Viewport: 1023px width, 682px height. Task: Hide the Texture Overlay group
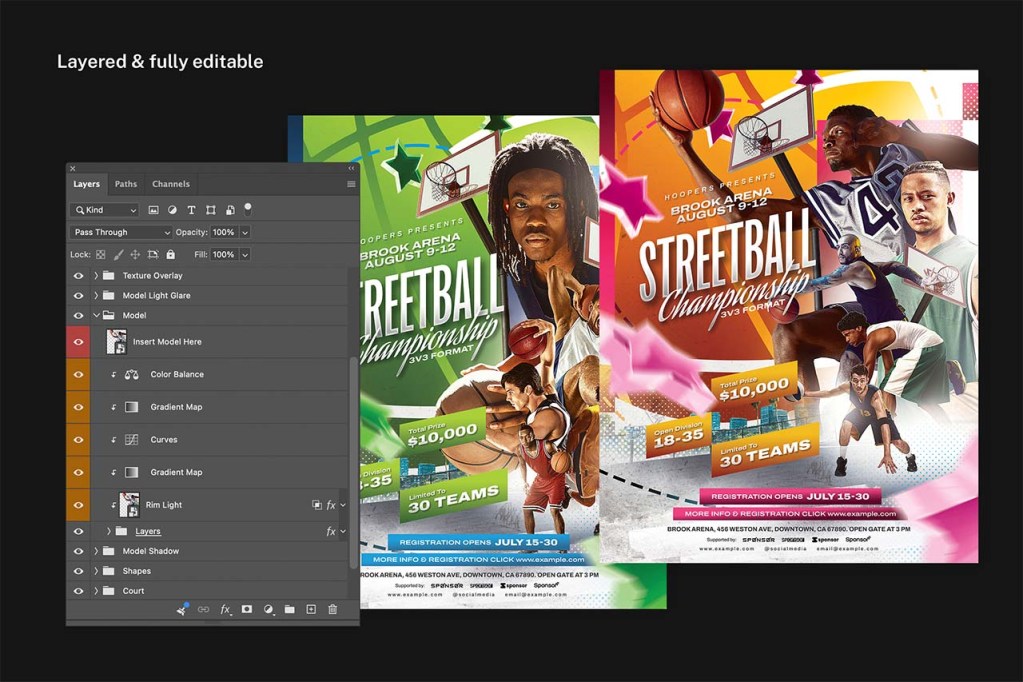click(78, 276)
